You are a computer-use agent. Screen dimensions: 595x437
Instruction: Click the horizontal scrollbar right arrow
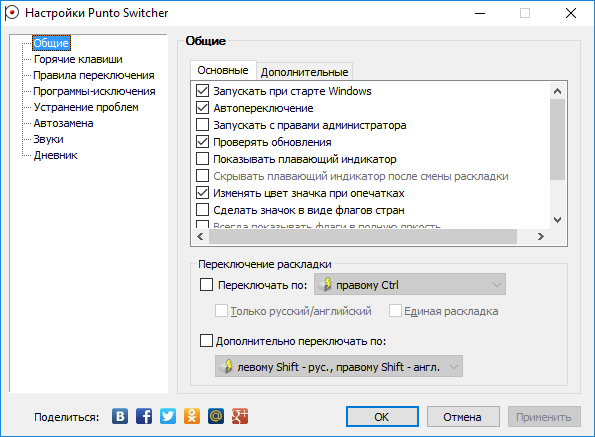click(541, 237)
